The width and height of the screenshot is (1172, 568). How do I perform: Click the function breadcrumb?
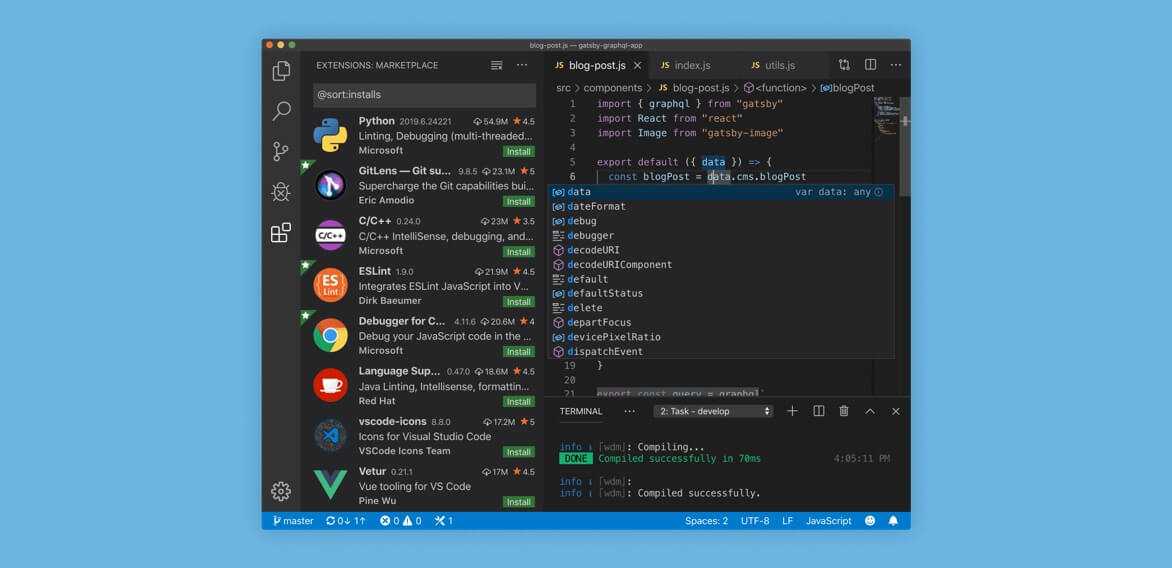coord(775,88)
